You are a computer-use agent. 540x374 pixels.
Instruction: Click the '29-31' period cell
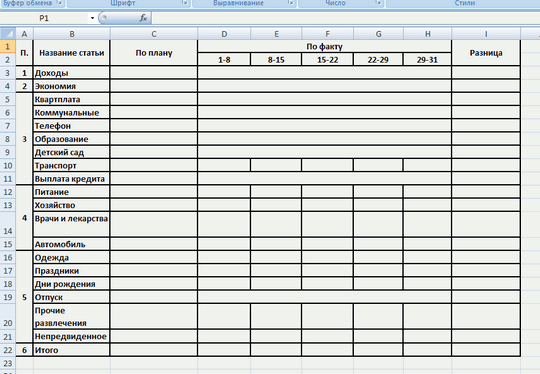pyautogui.click(x=427, y=60)
